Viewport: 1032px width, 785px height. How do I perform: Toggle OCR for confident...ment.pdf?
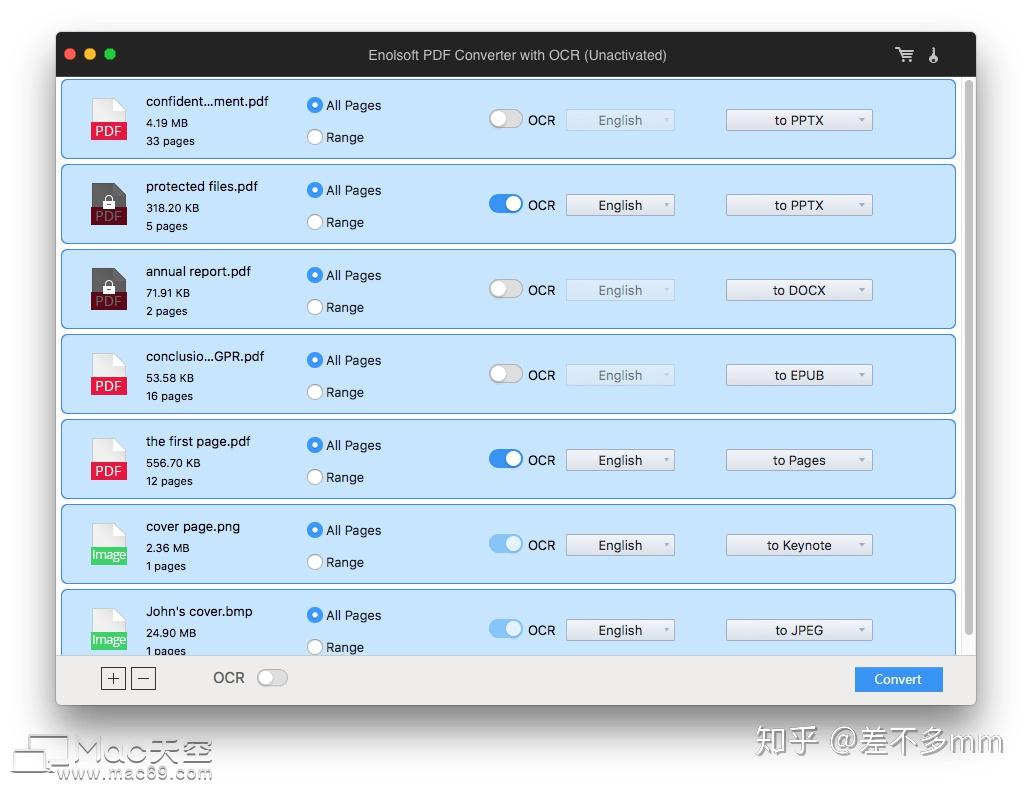tap(505, 119)
